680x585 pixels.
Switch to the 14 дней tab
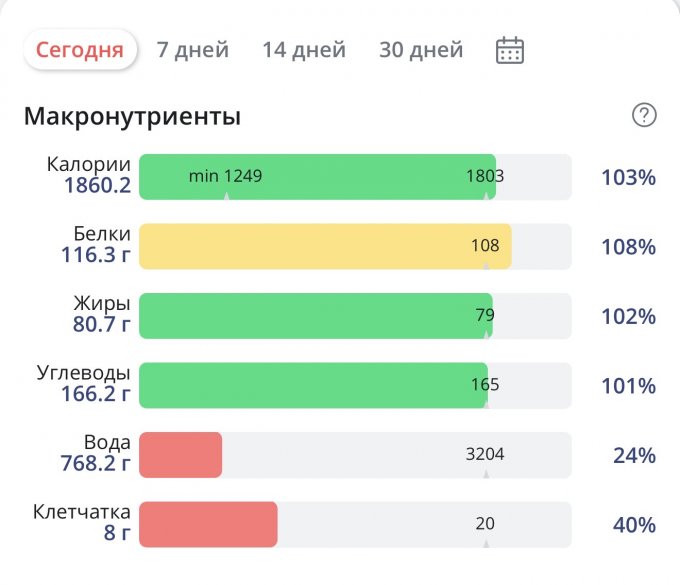[x=304, y=49]
